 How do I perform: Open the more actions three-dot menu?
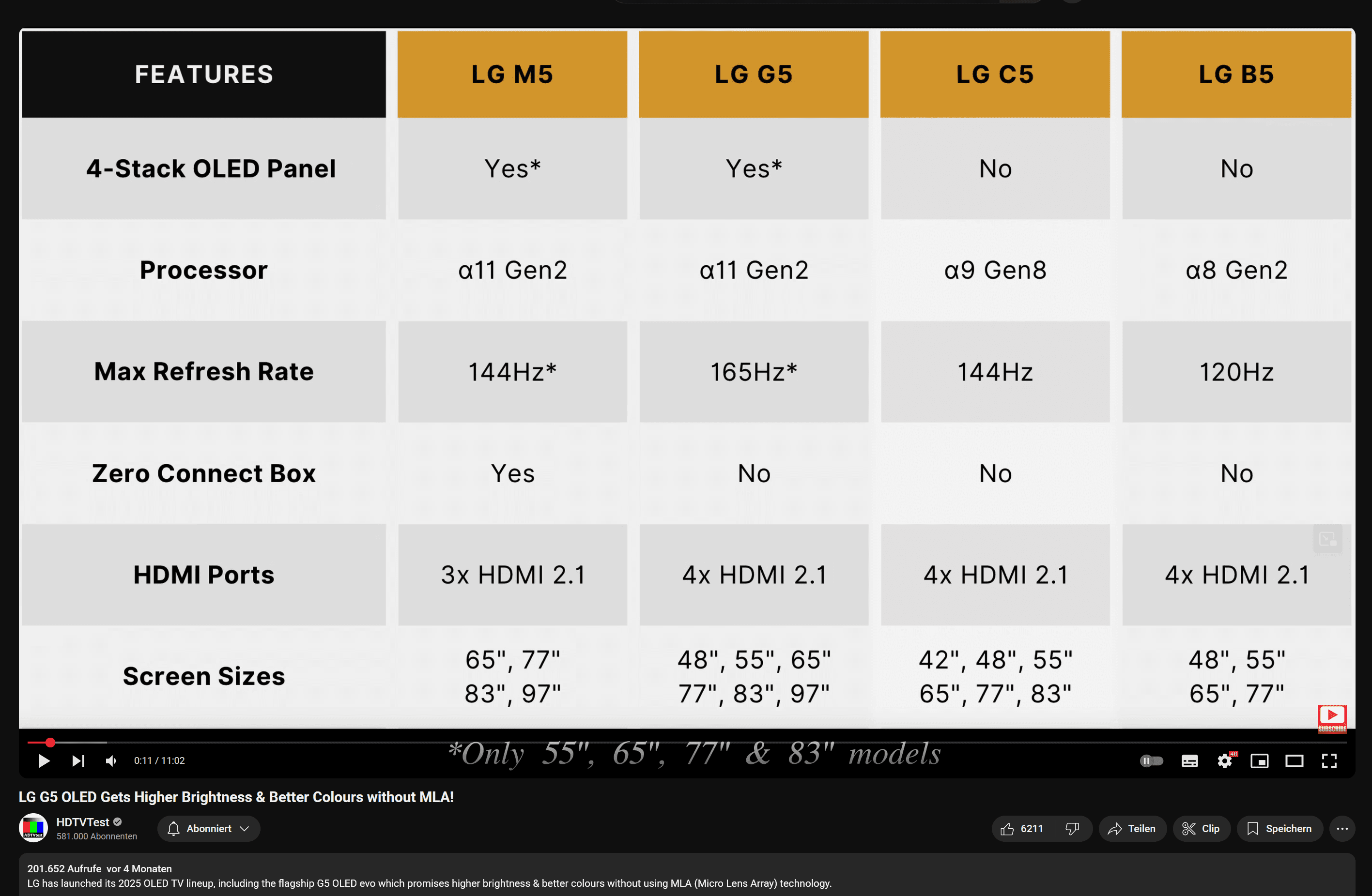click(1342, 828)
